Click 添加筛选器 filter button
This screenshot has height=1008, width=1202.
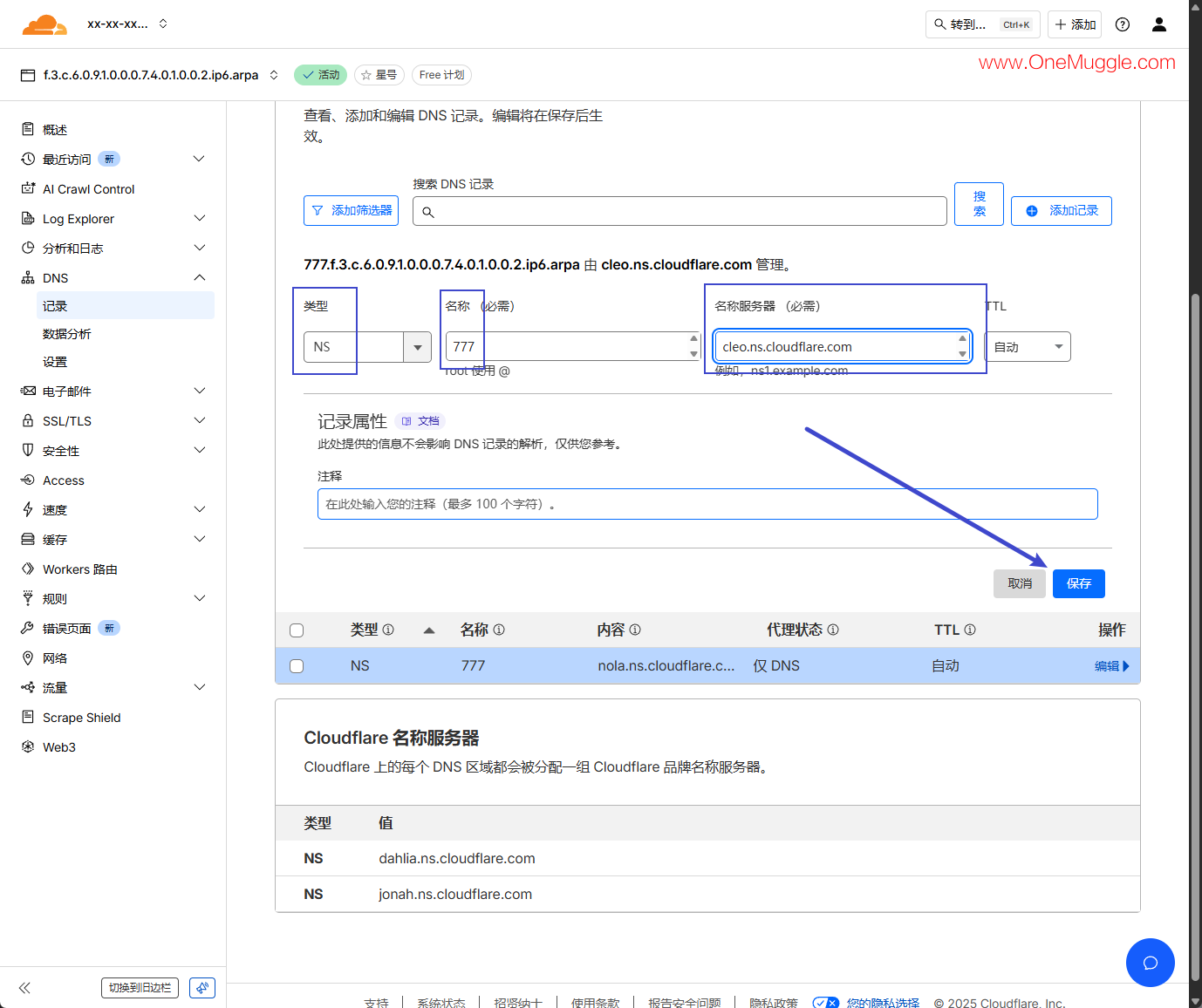(351, 211)
